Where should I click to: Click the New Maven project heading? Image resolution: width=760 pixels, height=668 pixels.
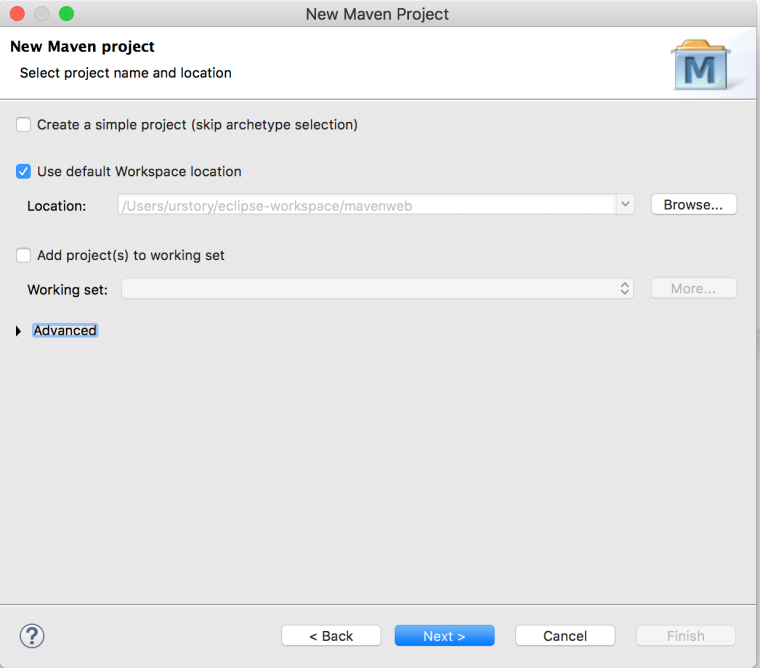[x=82, y=47]
